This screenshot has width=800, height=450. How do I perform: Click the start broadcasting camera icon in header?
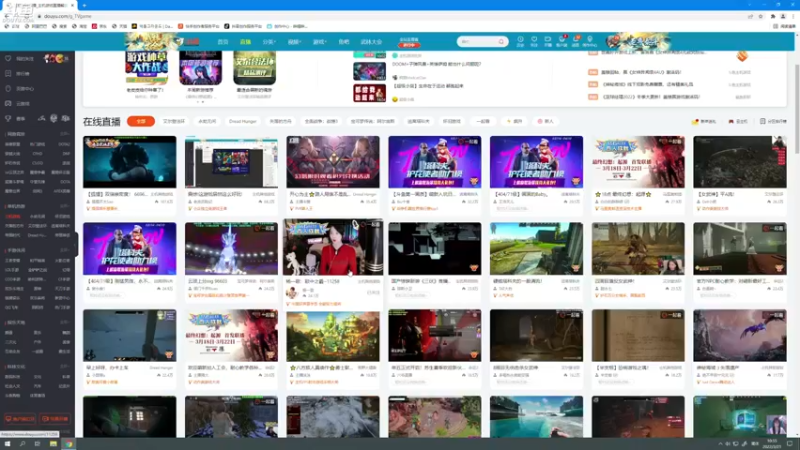(547, 41)
